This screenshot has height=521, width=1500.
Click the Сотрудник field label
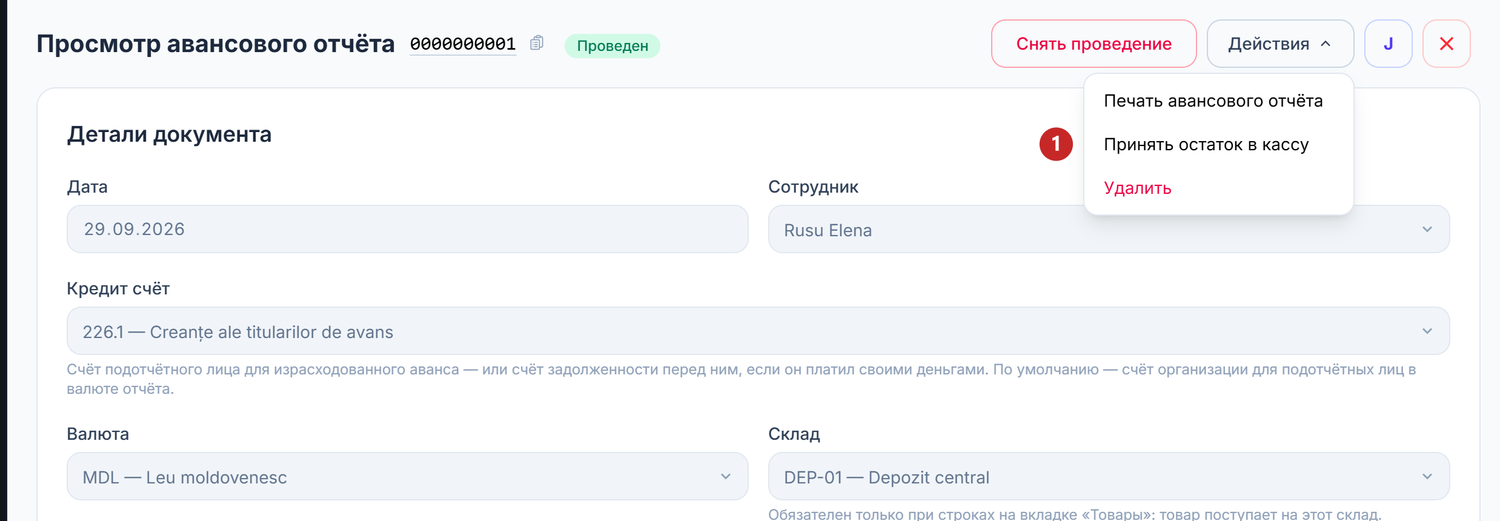point(813,187)
